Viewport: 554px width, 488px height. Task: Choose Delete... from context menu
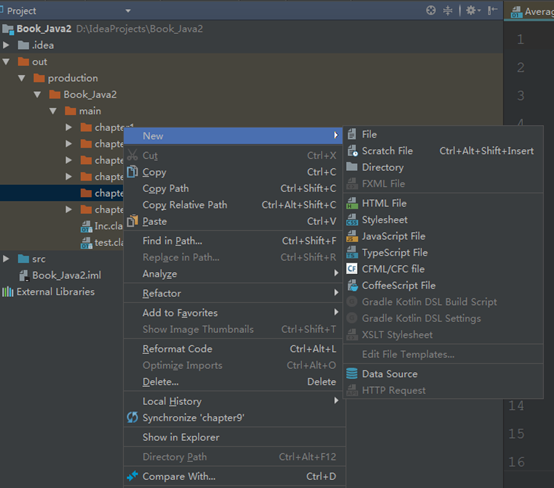pos(233,382)
